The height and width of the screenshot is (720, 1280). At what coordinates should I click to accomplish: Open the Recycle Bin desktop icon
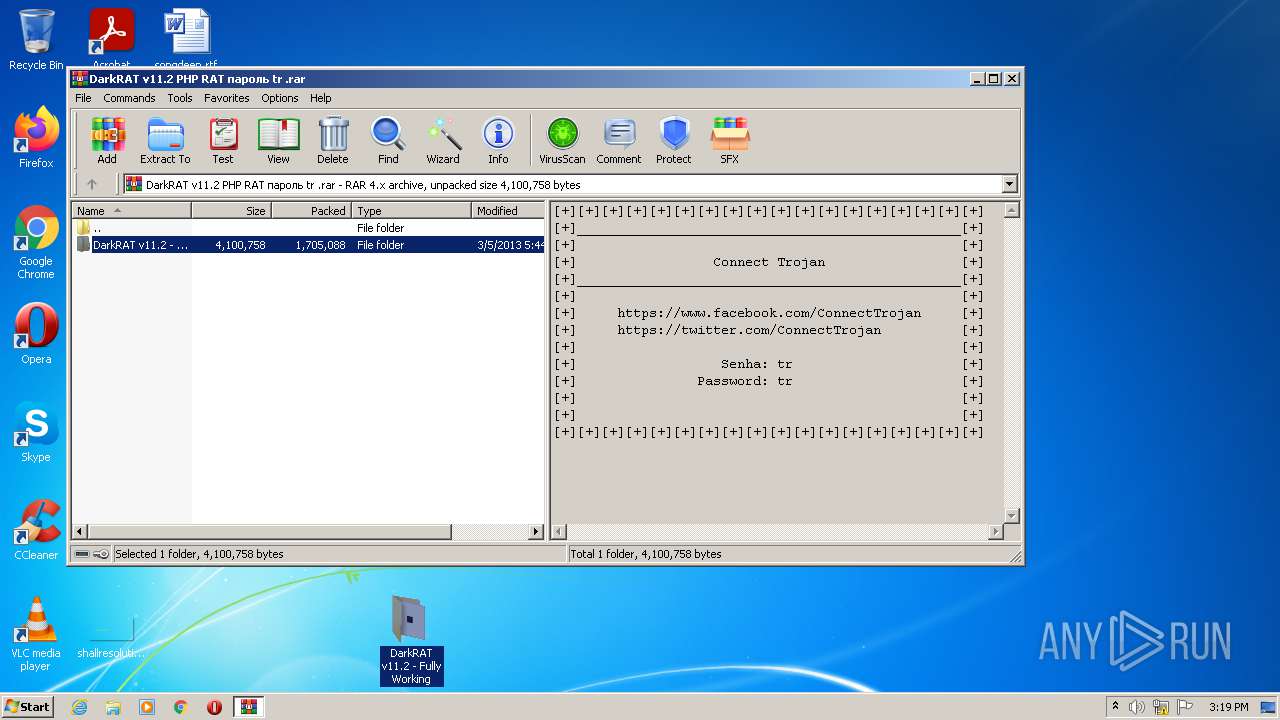point(36,40)
